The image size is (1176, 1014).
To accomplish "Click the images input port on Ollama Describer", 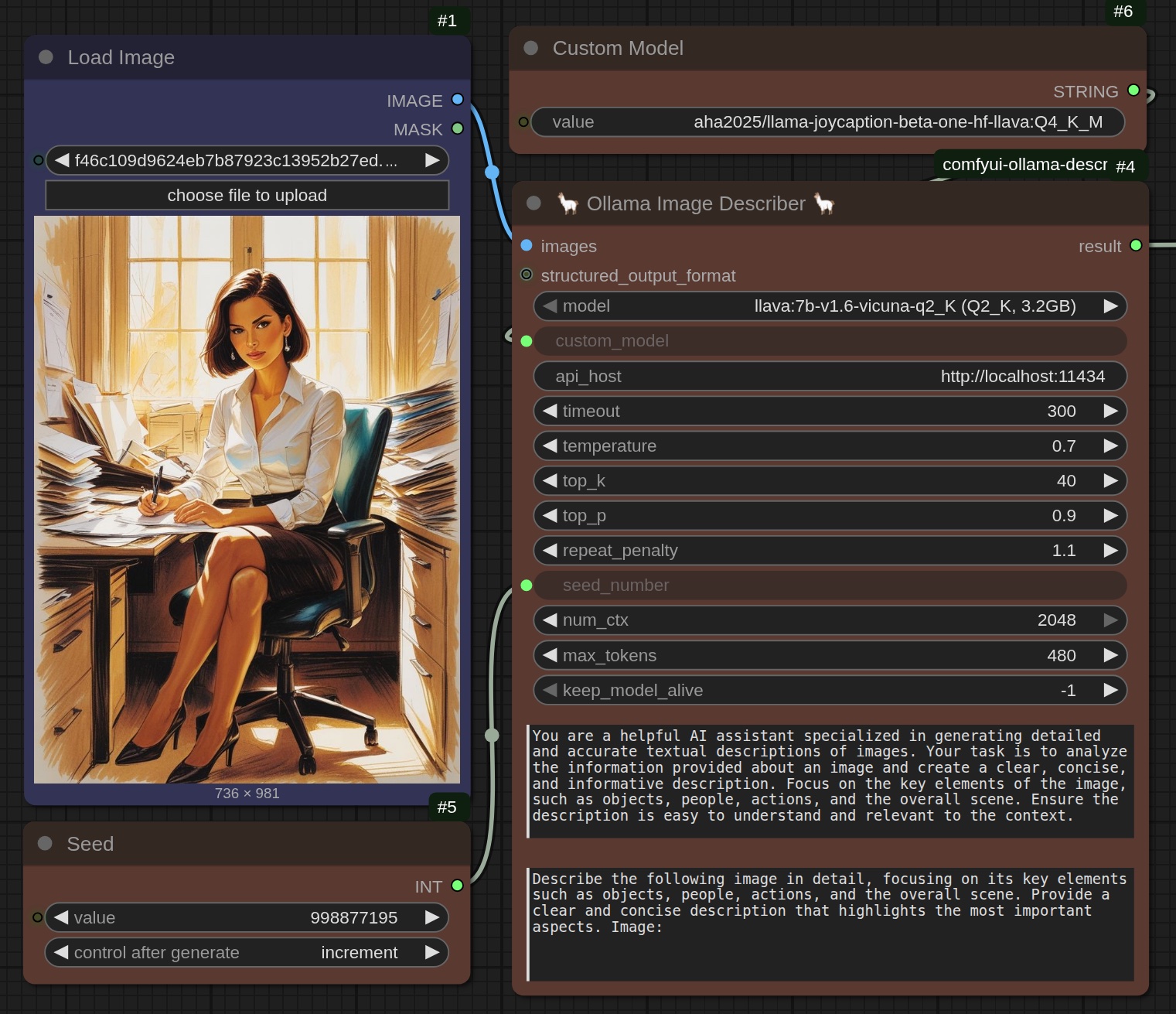I will (527, 245).
